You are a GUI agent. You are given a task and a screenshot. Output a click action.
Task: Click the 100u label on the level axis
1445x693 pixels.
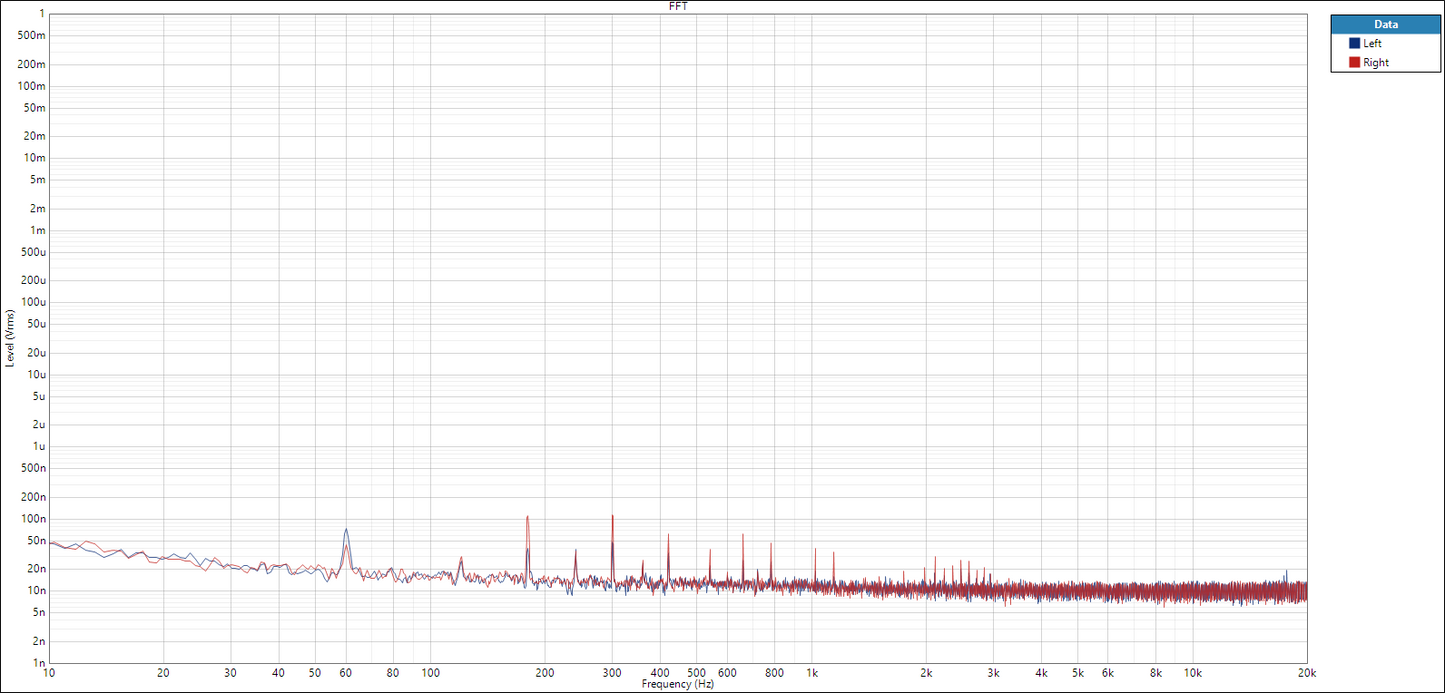pos(35,302)
